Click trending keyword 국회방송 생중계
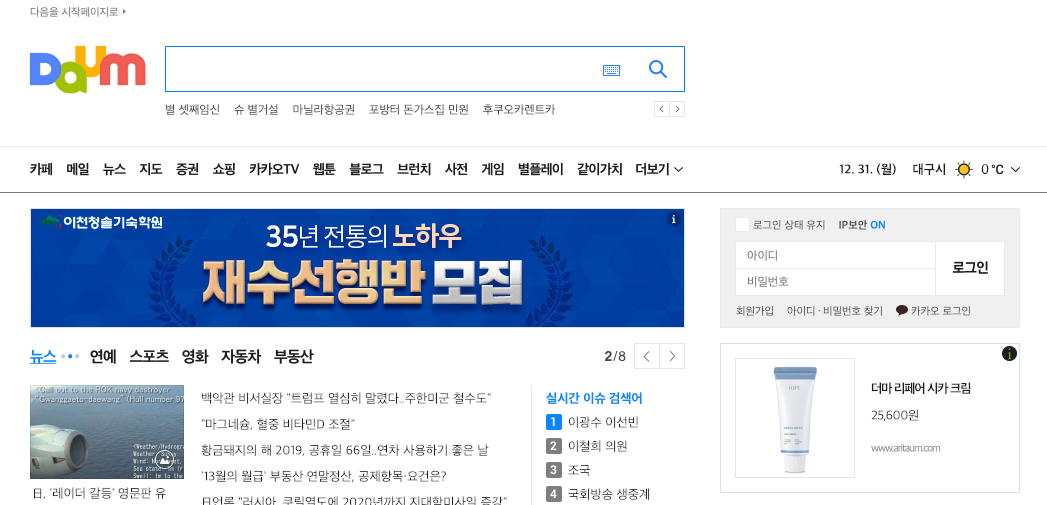The height and width of the screenshot is (505, 1047). 608,494
